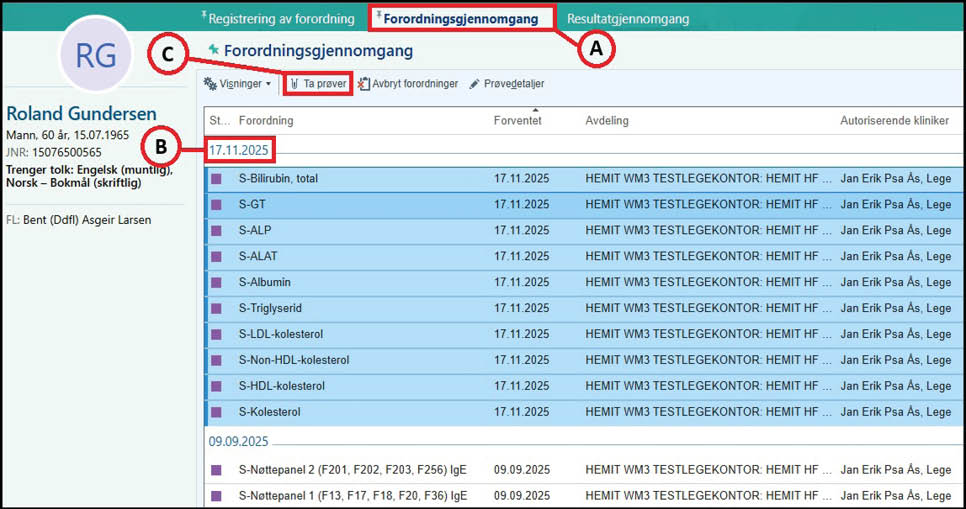
Task: Collapse the 17.11.2025 date group
Action: [239, 150]
